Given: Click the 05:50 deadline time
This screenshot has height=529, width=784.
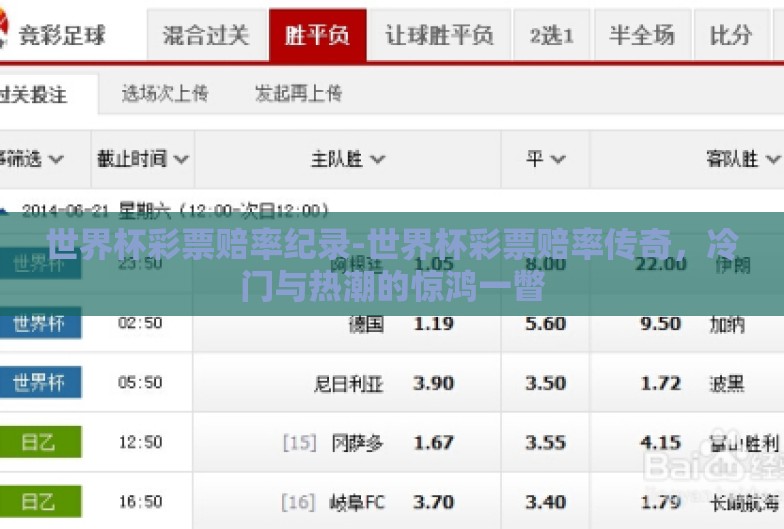Looking at the screenshot, I should pyautogui.click(x=140, y=382).
